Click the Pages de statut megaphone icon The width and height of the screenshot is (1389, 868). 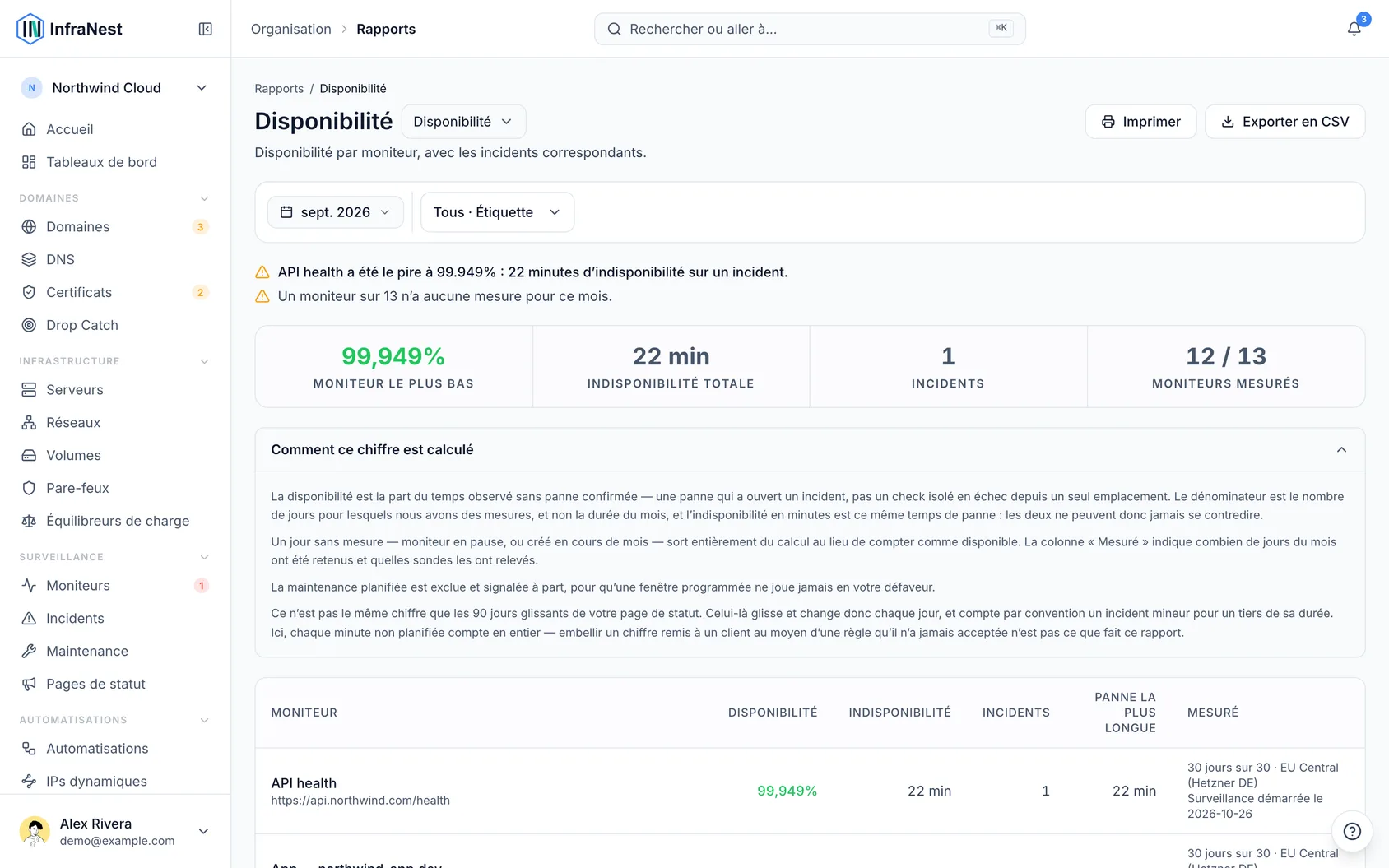tap(29, 685)
